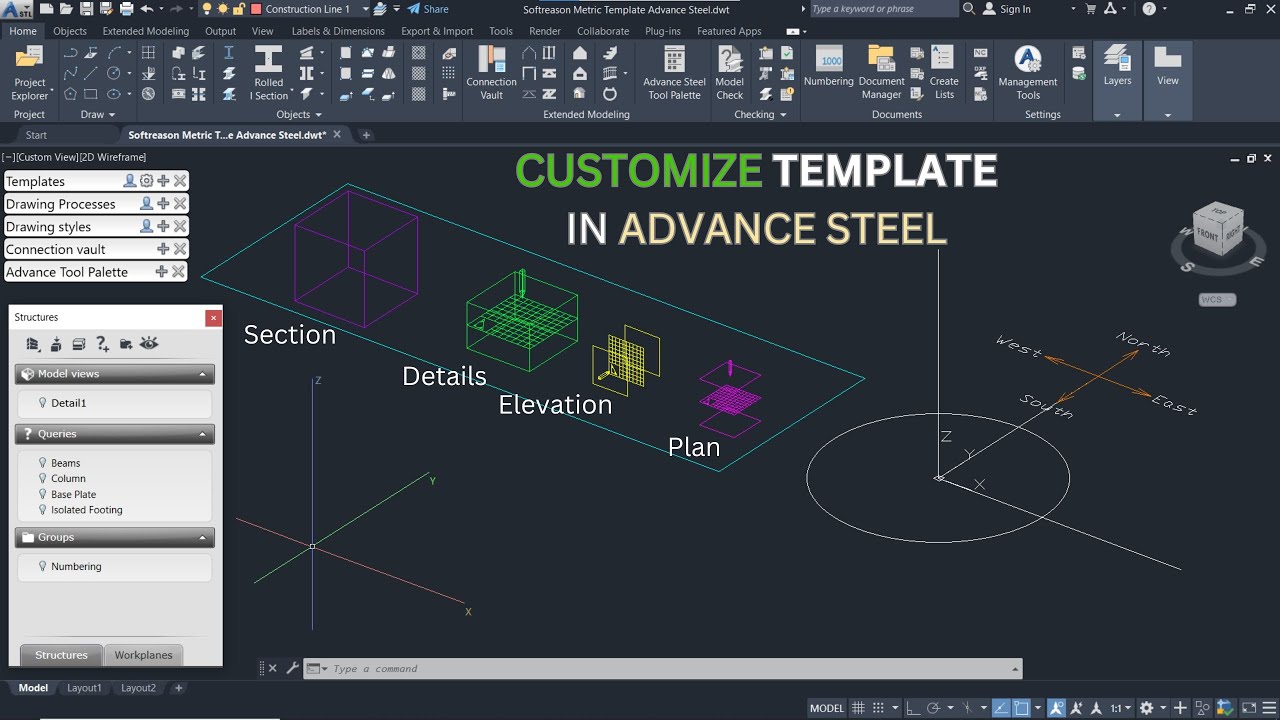
Task: Toggle Ortho mode in status bar
Action: 913,708
